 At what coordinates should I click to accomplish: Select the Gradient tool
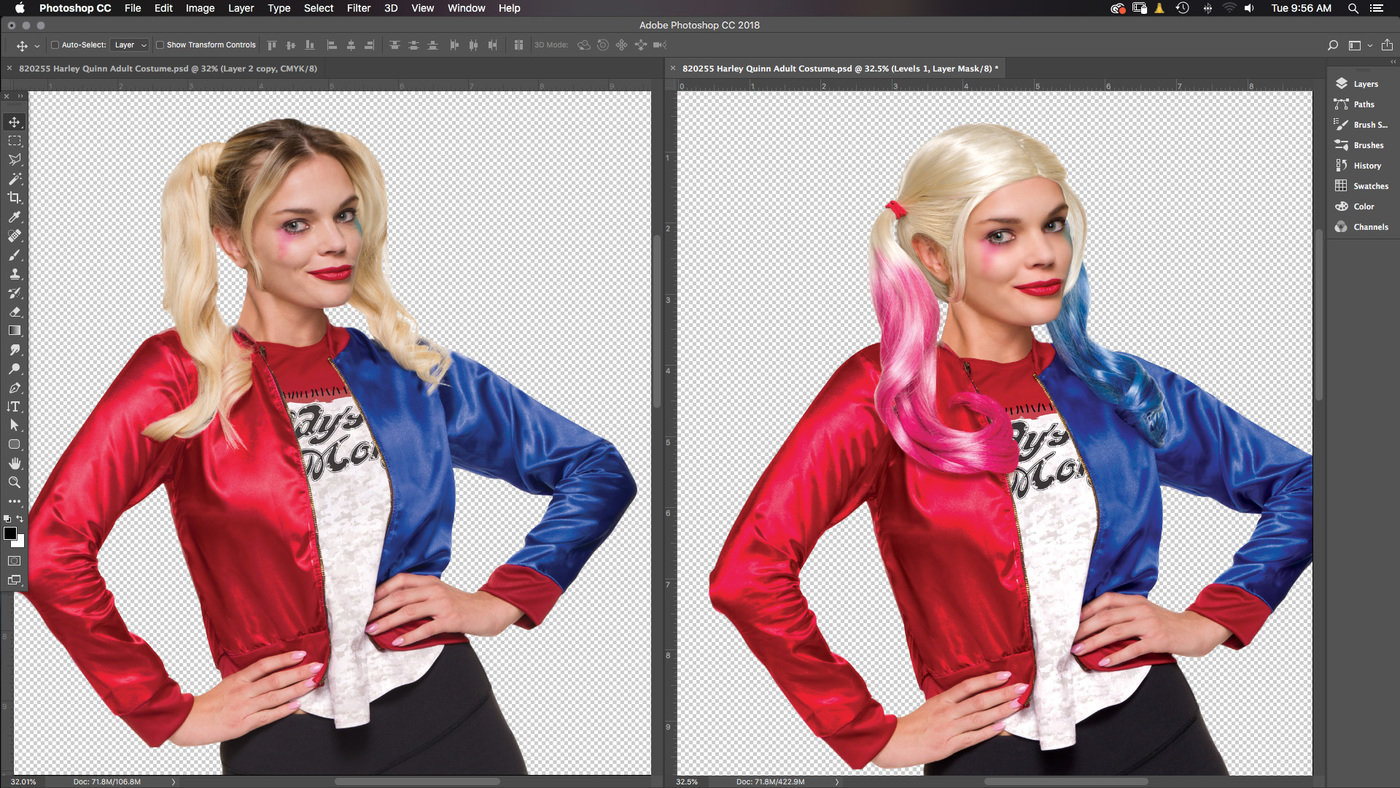(14, 331)
